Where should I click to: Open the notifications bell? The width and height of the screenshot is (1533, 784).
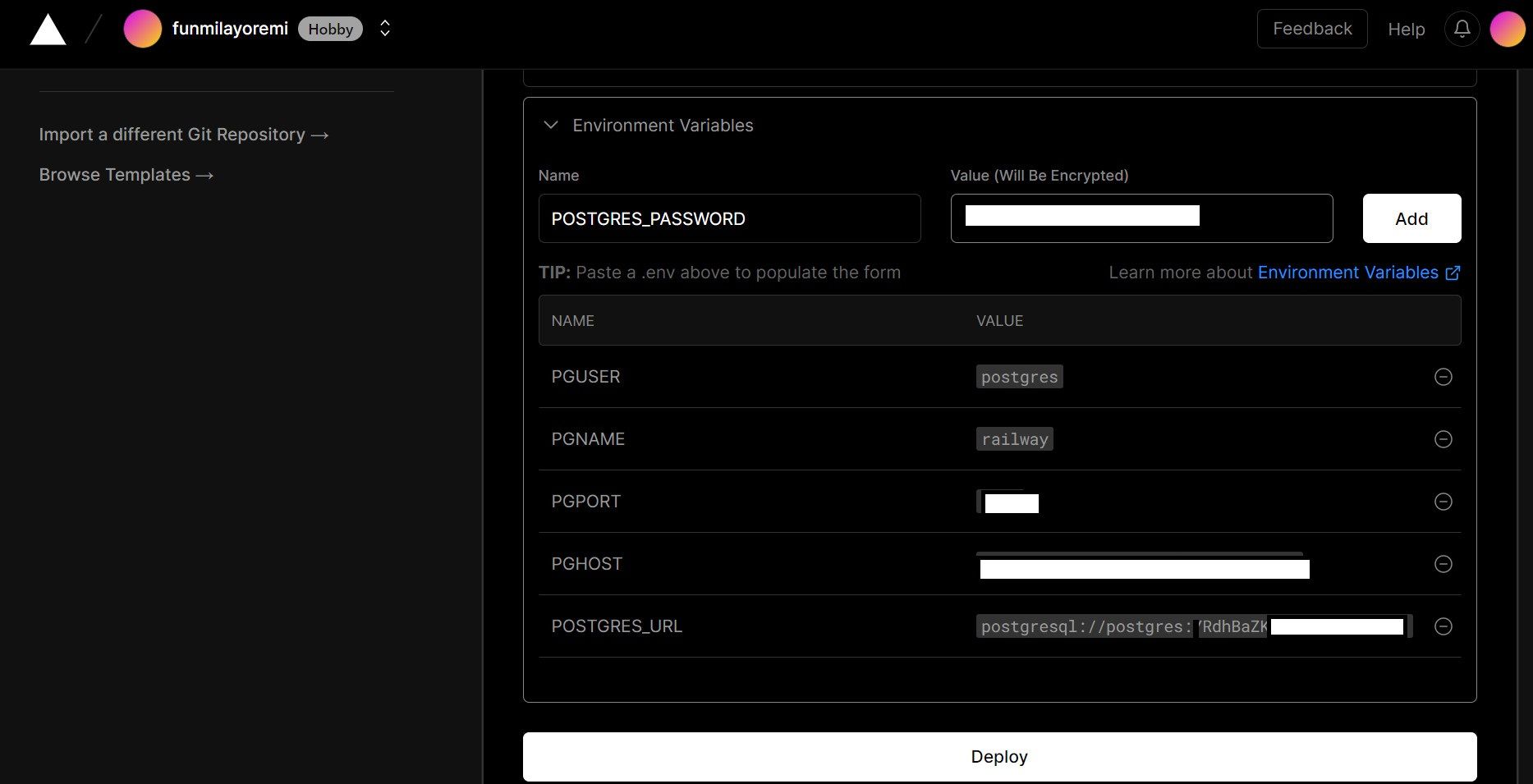1462,28
